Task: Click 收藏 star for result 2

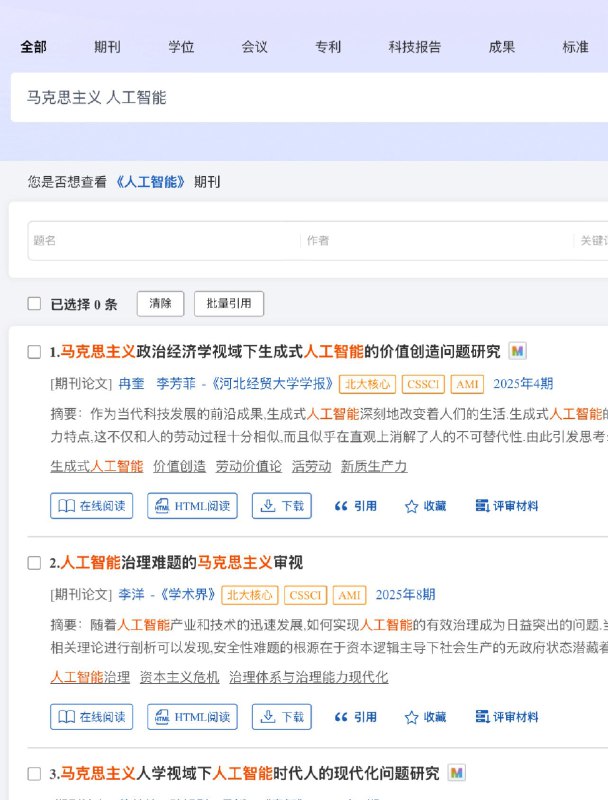Action: point(425,717)
